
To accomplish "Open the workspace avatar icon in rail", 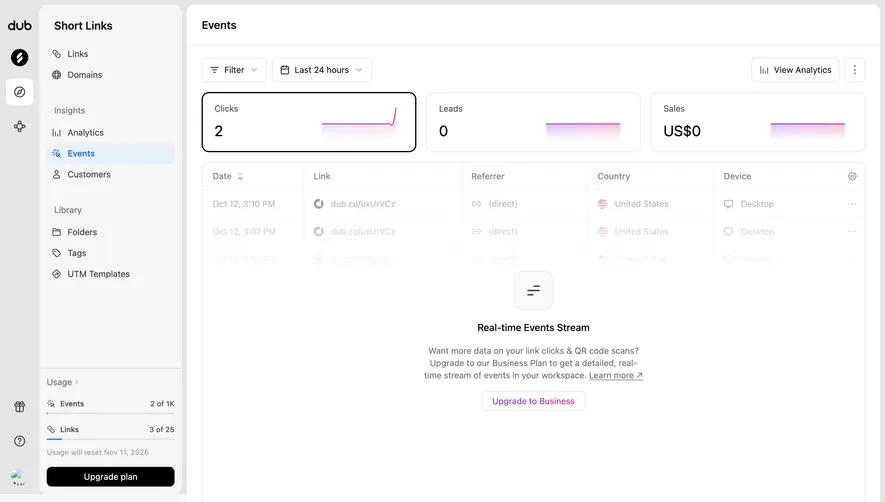I will point(19,57).
